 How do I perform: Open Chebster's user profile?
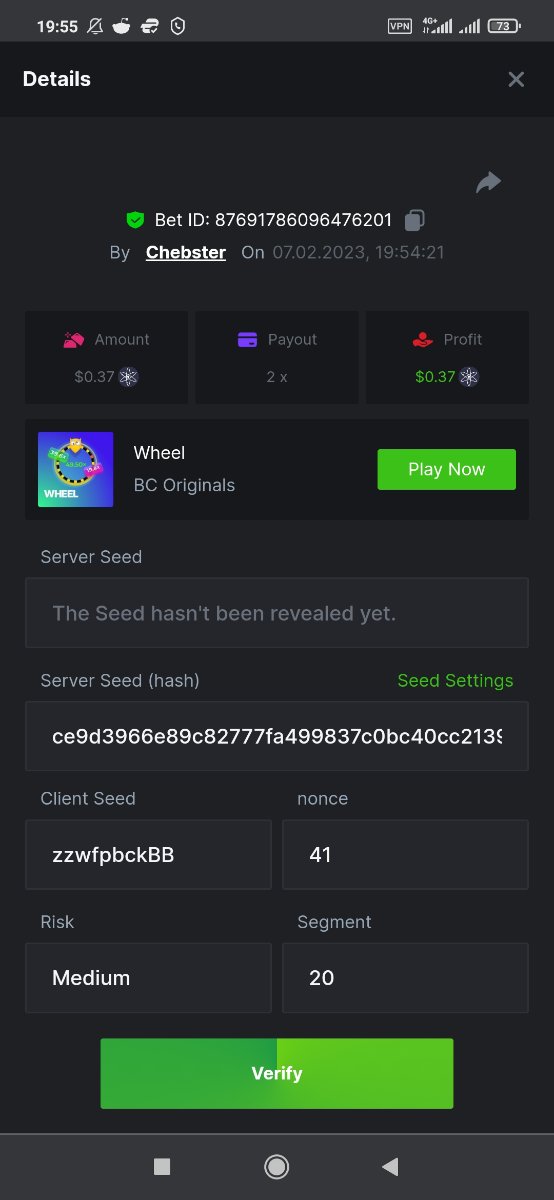point(186,252)
